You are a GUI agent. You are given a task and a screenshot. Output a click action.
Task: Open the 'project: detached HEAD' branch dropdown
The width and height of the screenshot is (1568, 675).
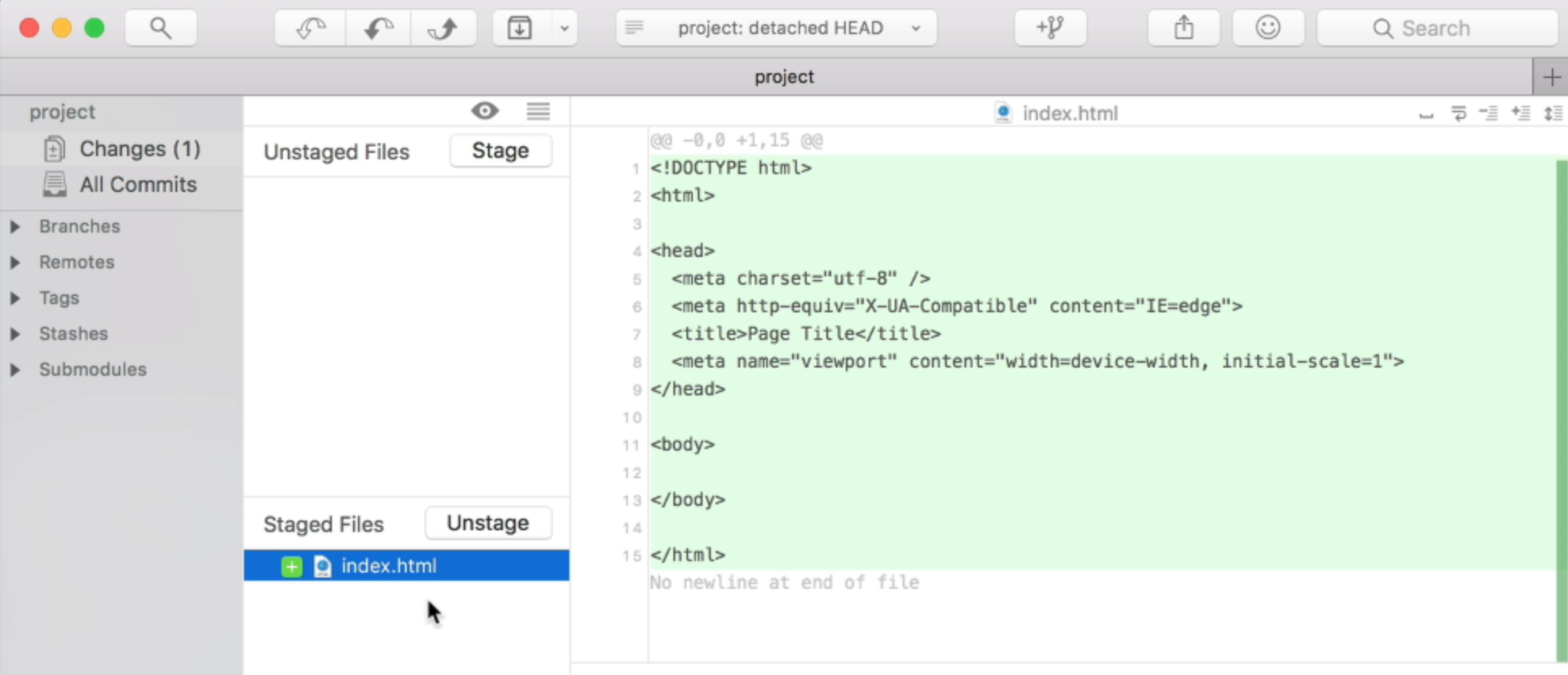click(776, 28)
